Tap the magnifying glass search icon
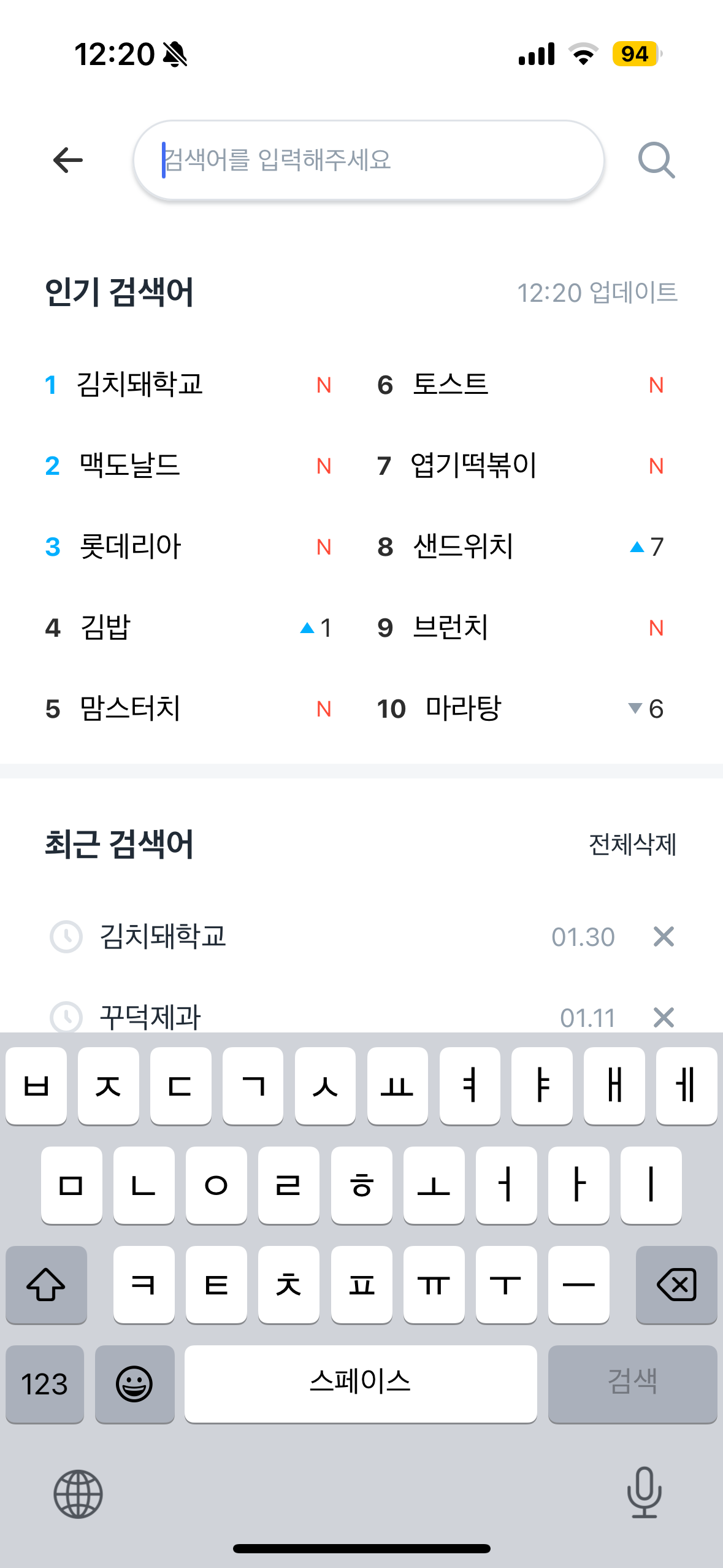Screen dimensions: 723x1568 pos(656,161)
